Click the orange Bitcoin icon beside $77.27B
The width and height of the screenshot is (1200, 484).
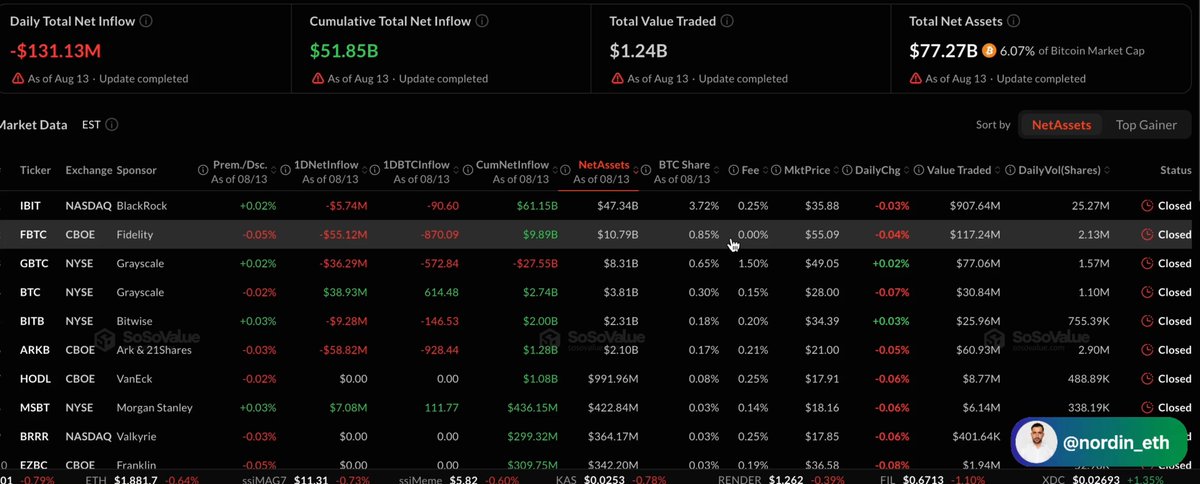coord(990,50)
